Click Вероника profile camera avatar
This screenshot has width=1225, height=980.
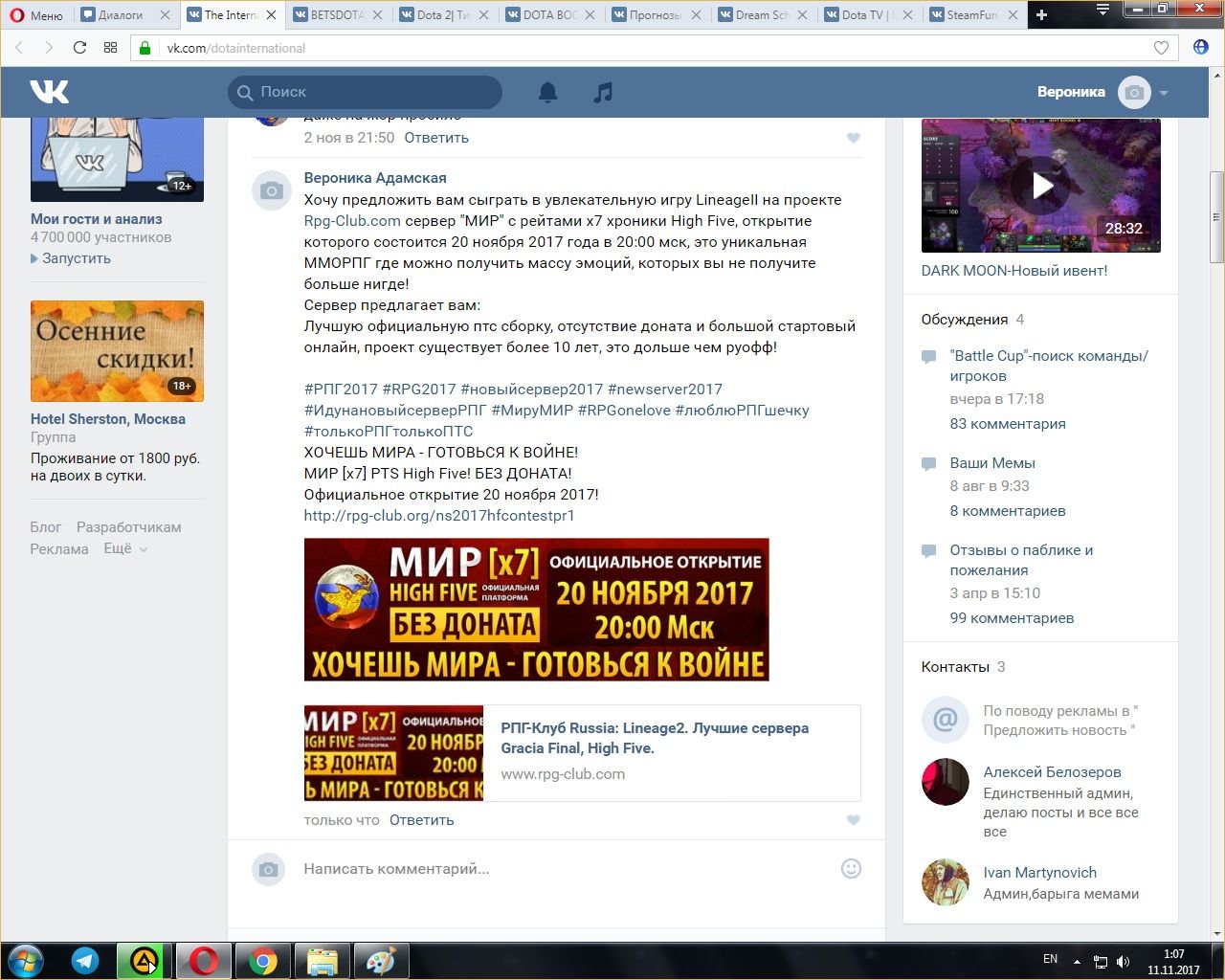[1134, 92]
